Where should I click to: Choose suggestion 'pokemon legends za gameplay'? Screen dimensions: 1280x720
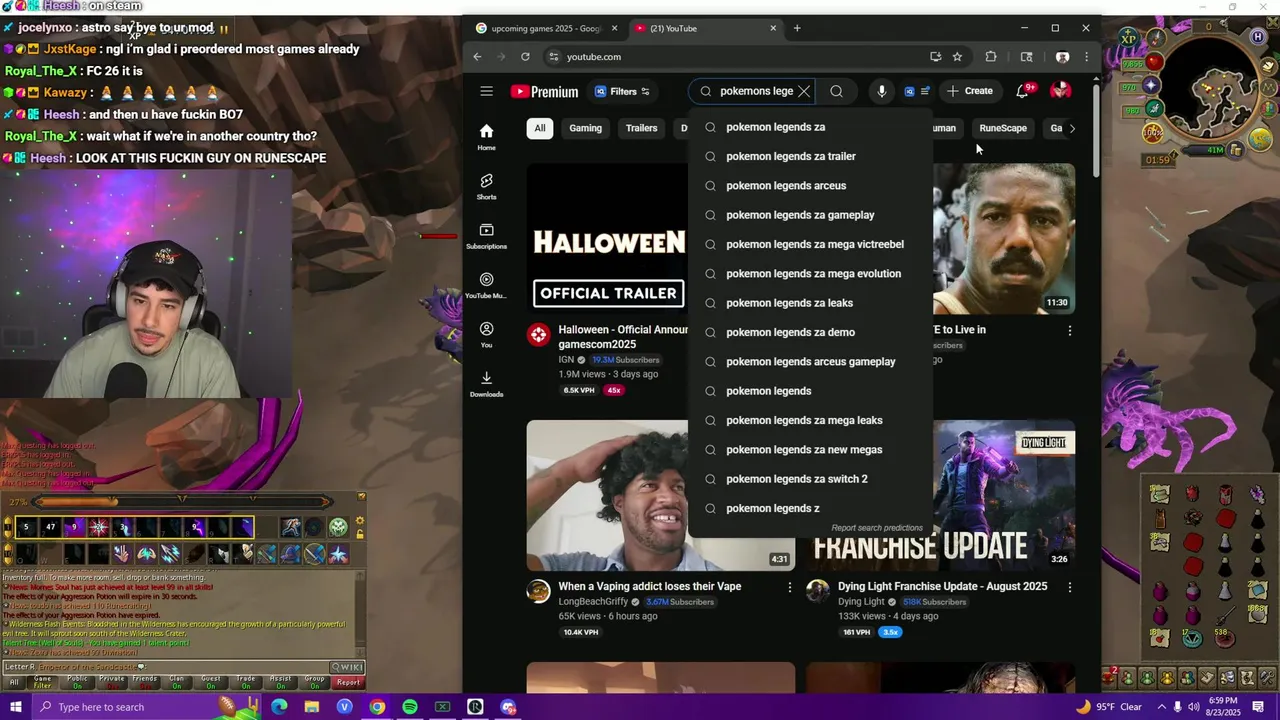pos(810,215)
